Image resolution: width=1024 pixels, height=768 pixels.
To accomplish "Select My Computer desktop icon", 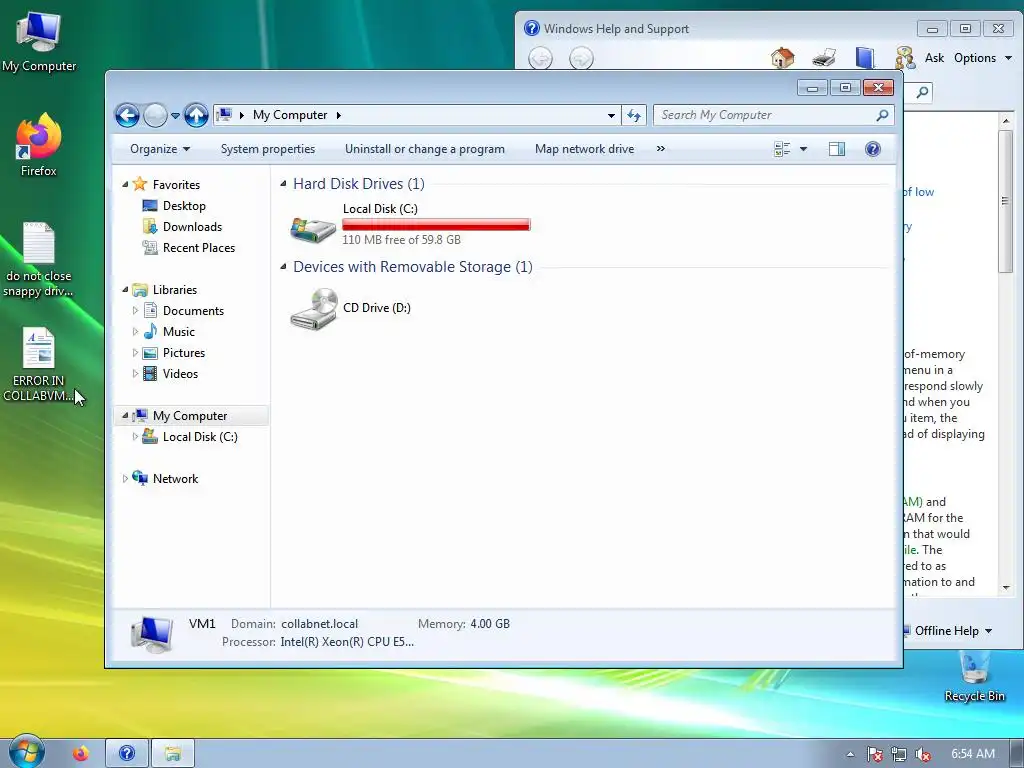I will click(39, 42).
